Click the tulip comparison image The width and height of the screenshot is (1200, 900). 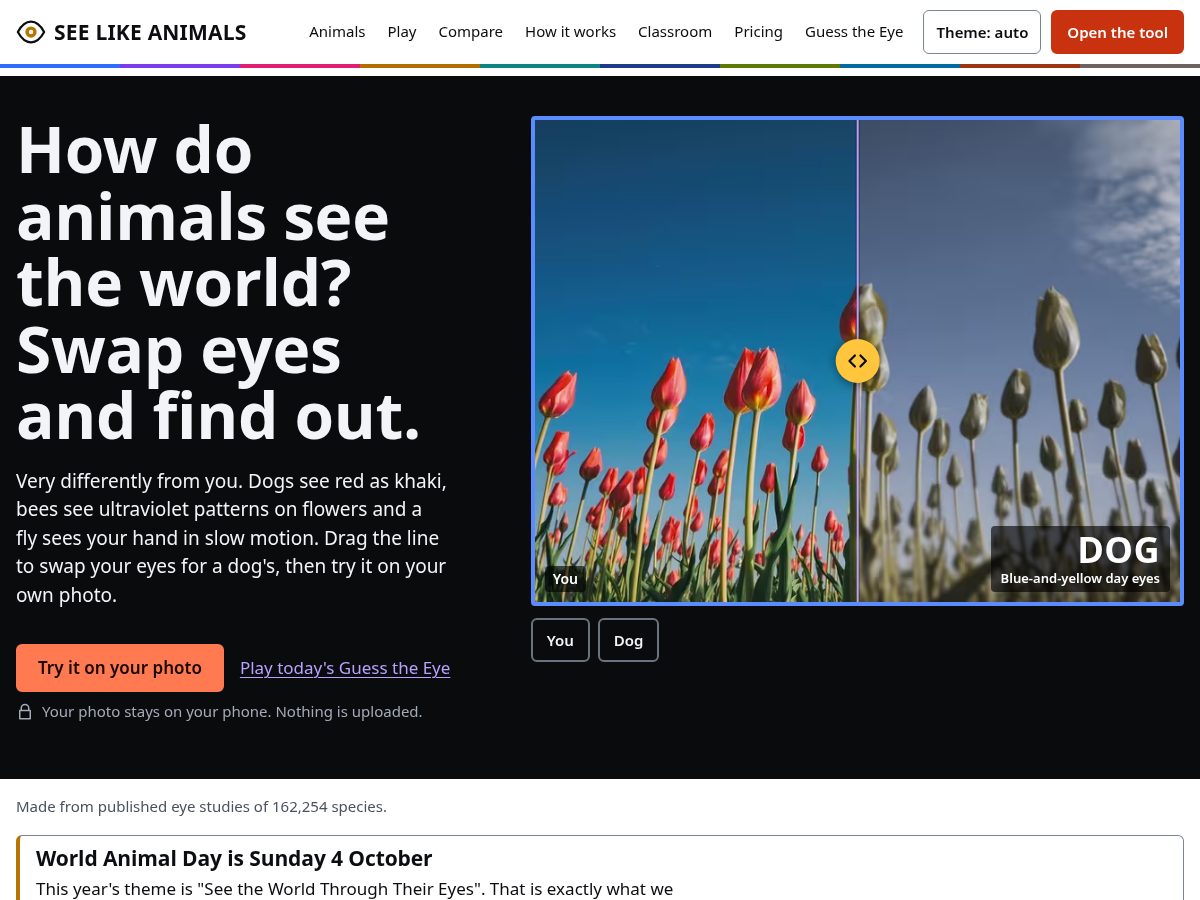point(857,361)
